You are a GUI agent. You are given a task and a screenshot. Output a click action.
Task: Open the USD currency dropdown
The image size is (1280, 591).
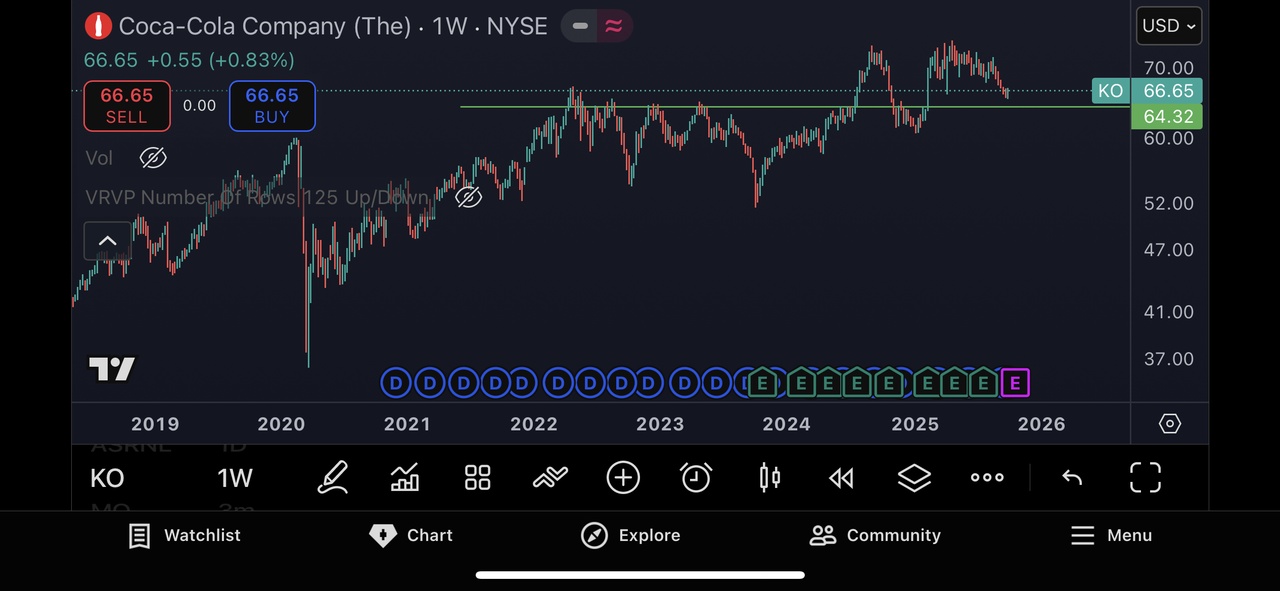pyautogui.click(x=1168, y=26)
